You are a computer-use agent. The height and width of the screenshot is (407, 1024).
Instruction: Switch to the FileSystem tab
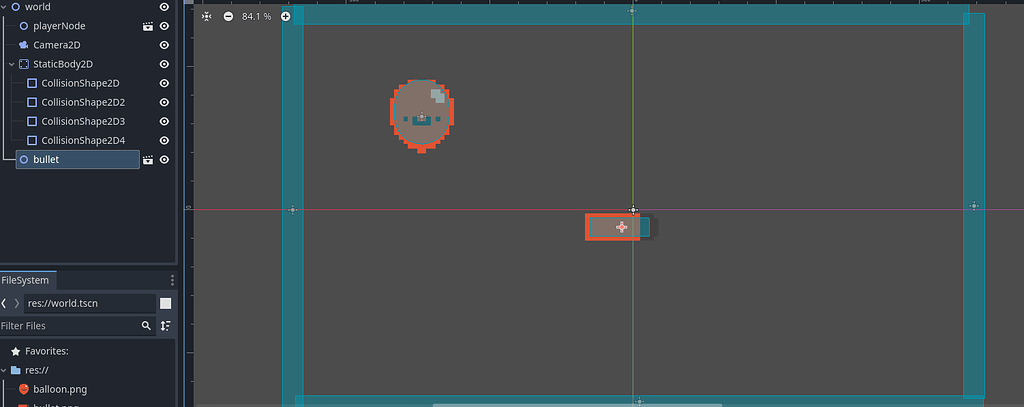coord(25,280)
